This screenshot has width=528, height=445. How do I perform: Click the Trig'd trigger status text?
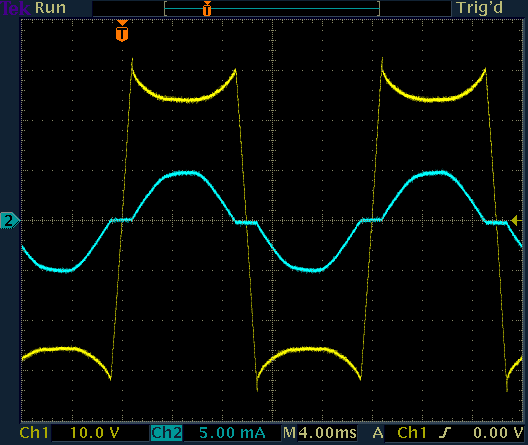pyautogui.click(x=480, y=8)
